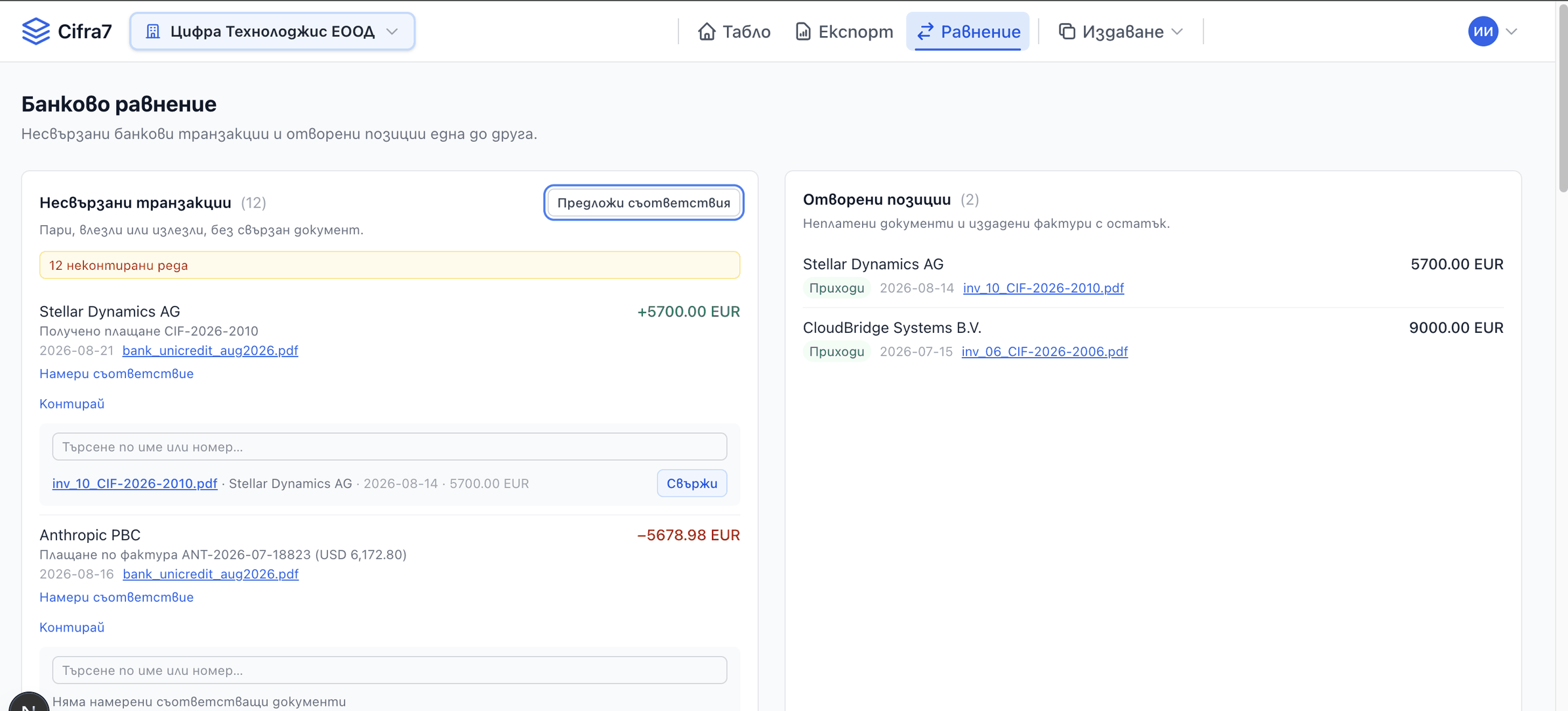Click the Приходи tag for CloudBridge Systems B.V.
The width and height of the screenshot is (1568, 711).
click(x=836, y=352)
